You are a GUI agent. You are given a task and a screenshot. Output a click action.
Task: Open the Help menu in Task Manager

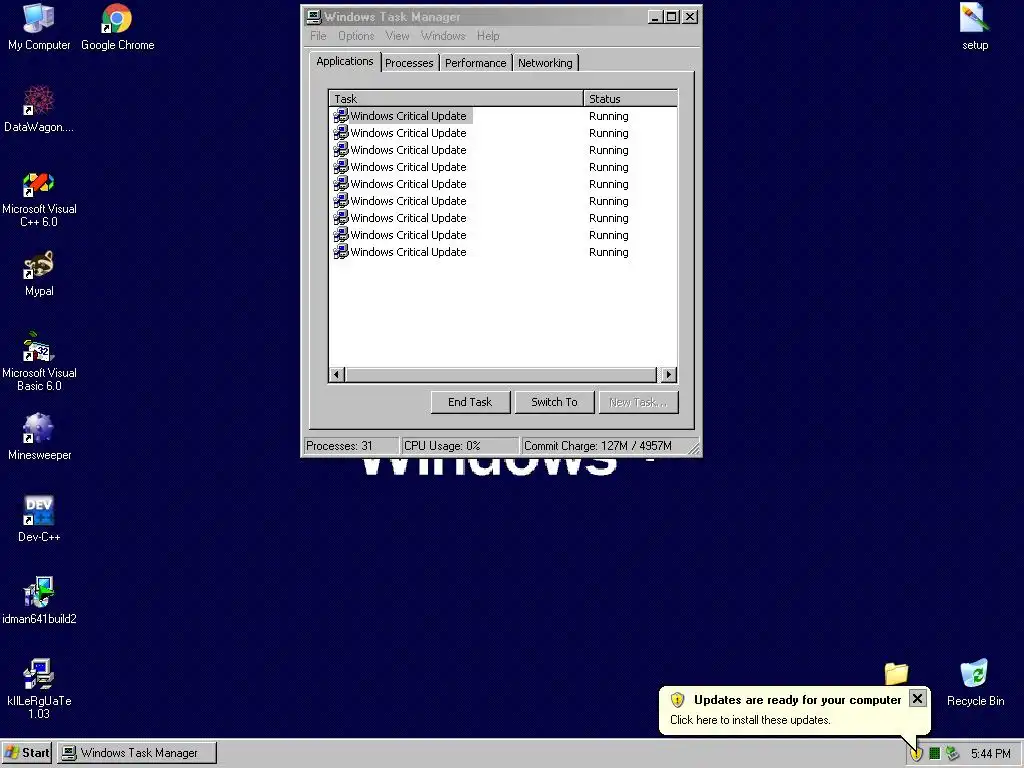point(488,36)
